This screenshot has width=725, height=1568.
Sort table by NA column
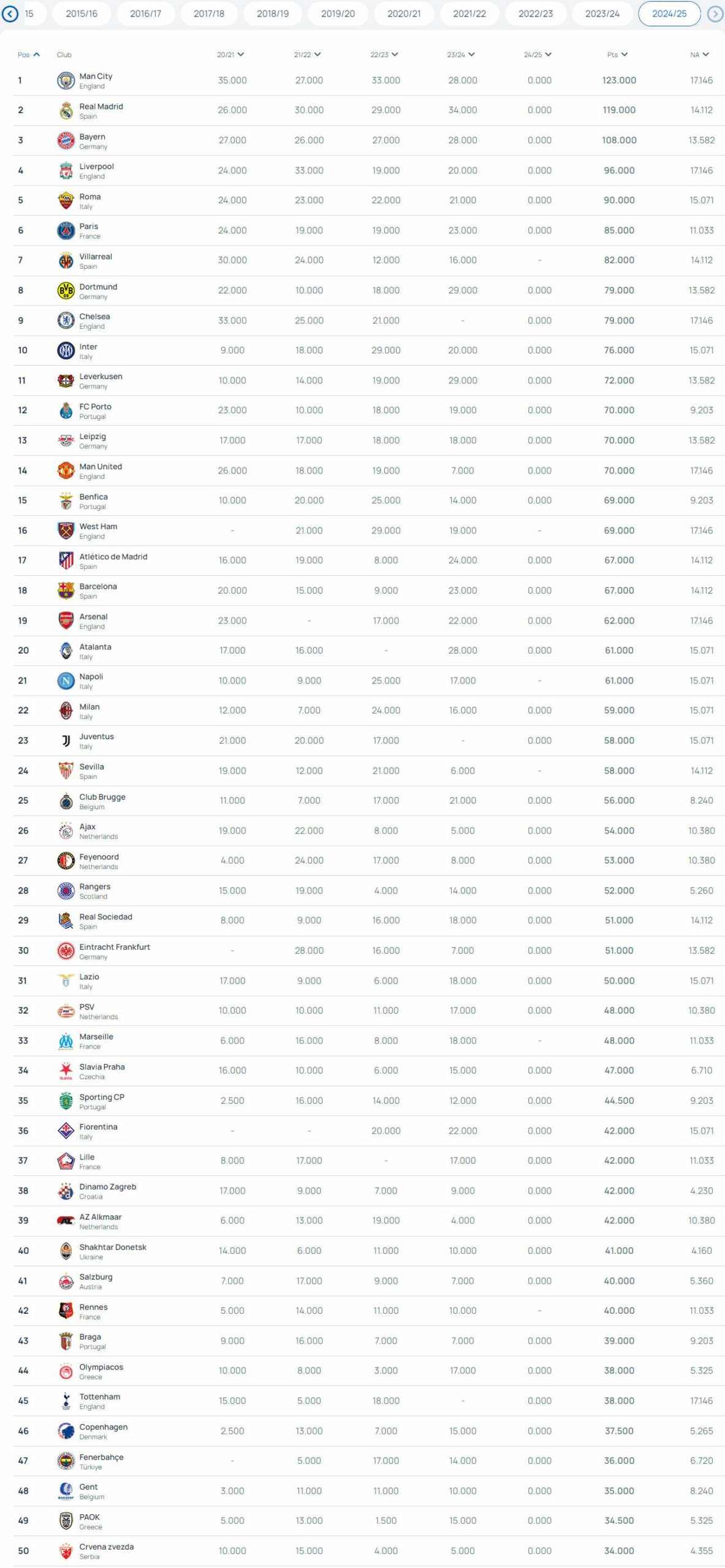tap(699, 55)
